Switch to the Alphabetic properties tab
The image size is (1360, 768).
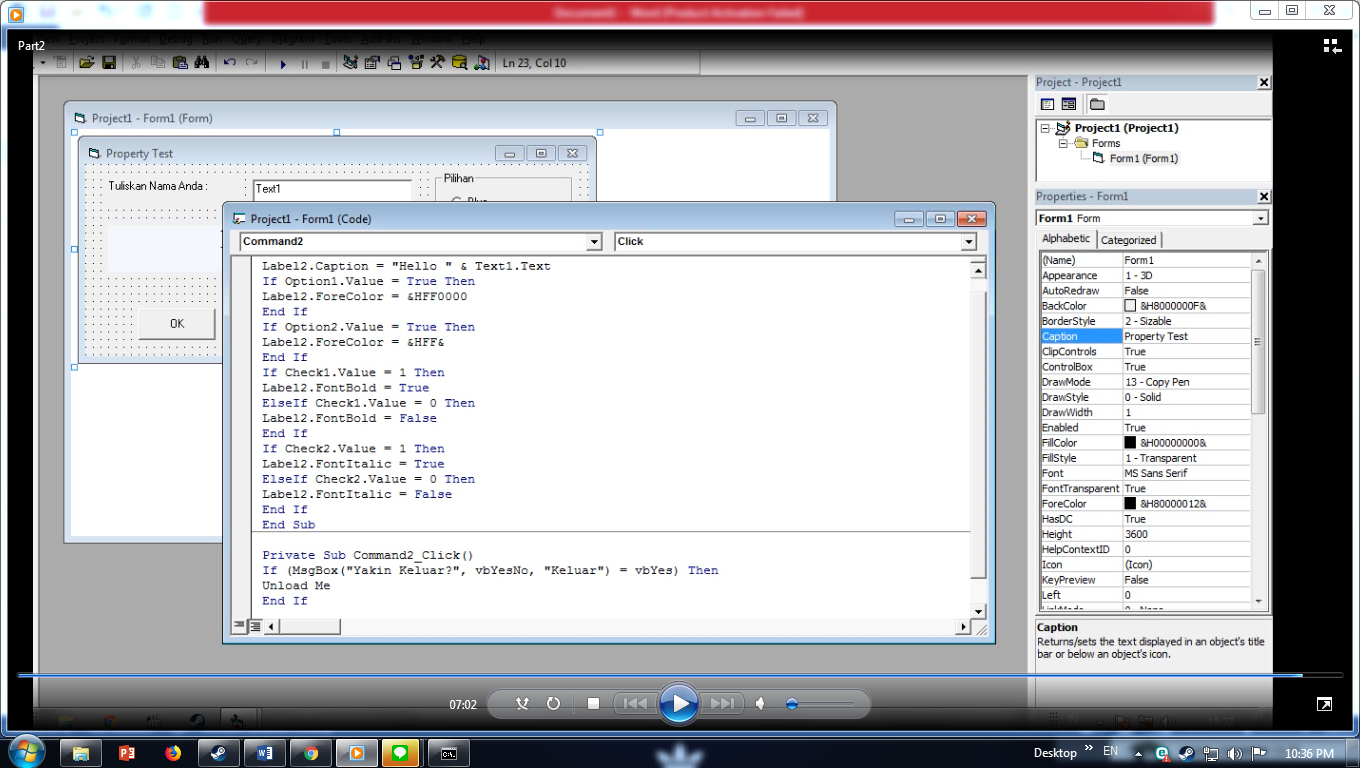click(1066, 239)
